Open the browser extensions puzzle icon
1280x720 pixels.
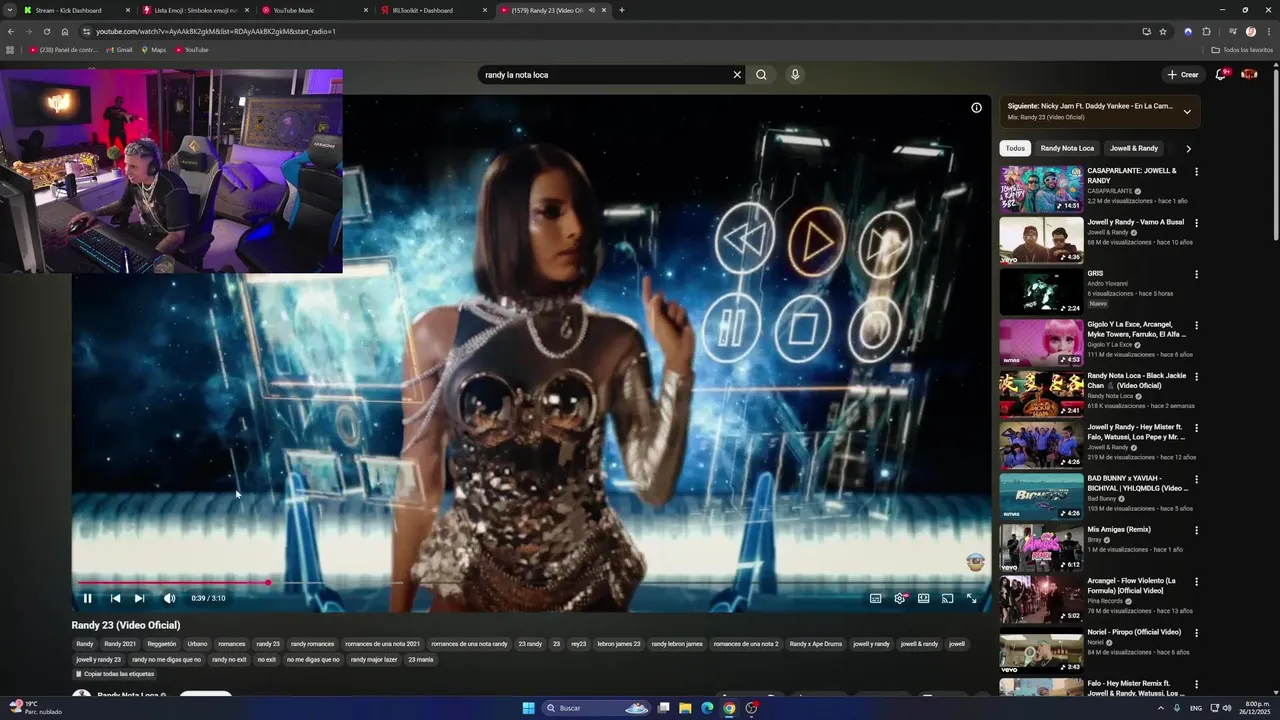pyautogui.click(x=1206, y=31)
